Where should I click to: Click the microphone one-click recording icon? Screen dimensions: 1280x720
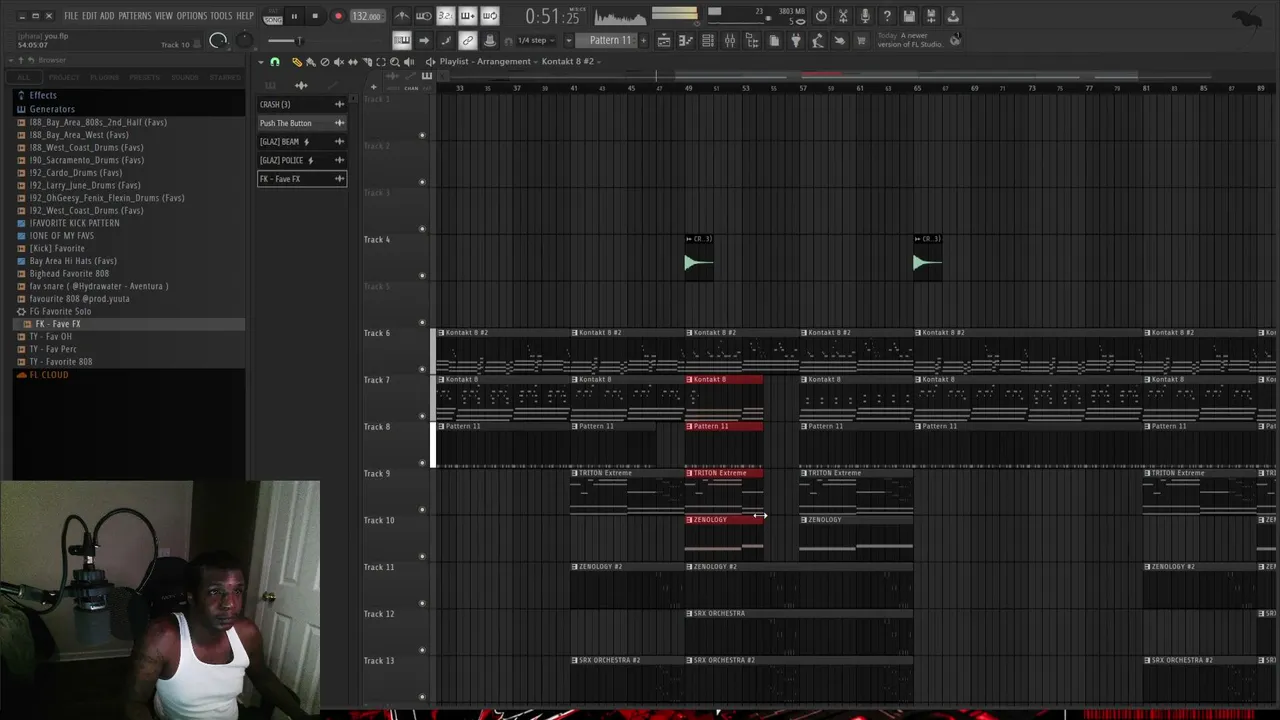tap(865, 16)
